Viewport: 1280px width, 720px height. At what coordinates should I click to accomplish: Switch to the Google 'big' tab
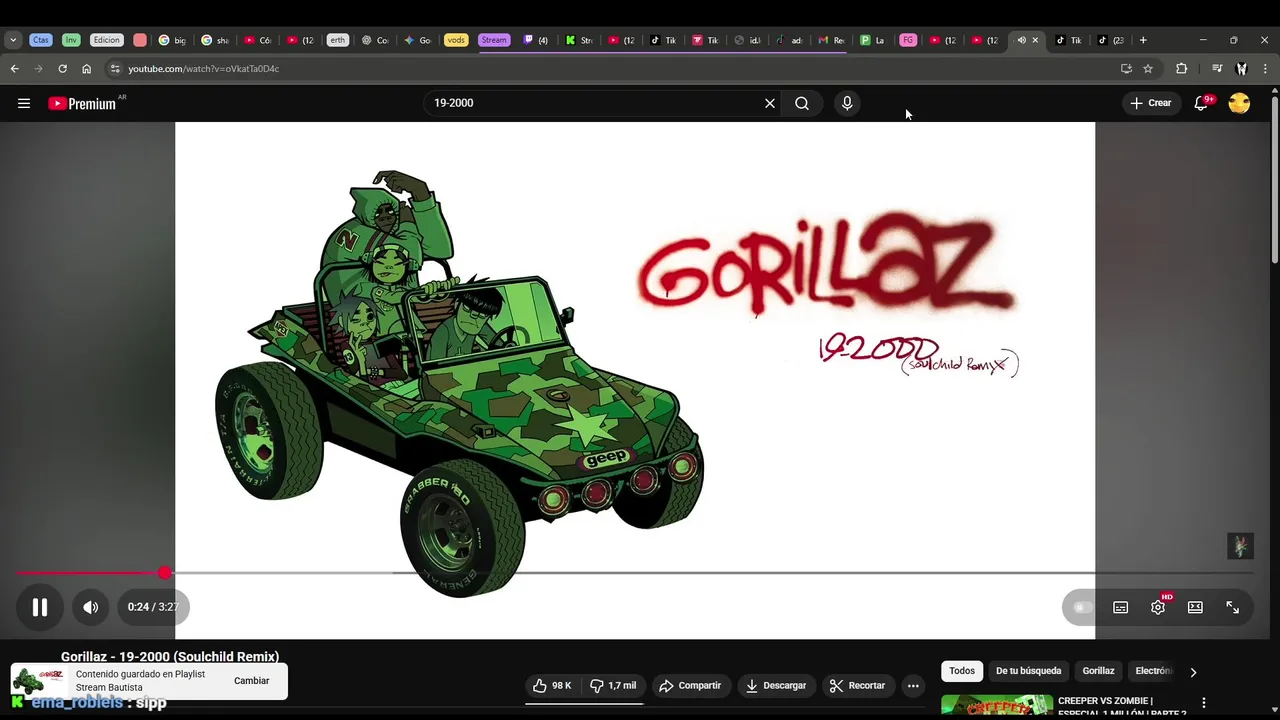point(172,40)
